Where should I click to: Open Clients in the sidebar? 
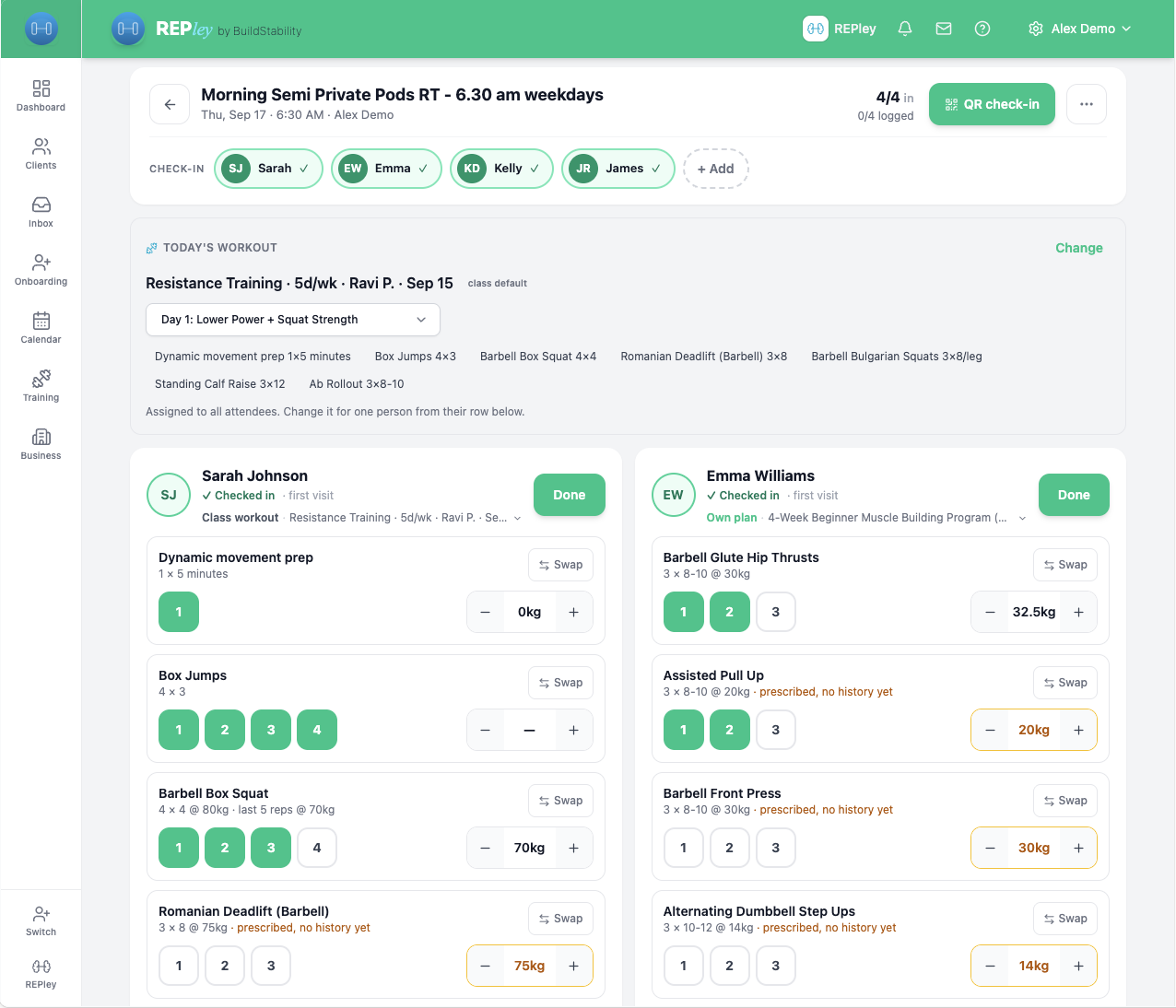click(41, 154)
